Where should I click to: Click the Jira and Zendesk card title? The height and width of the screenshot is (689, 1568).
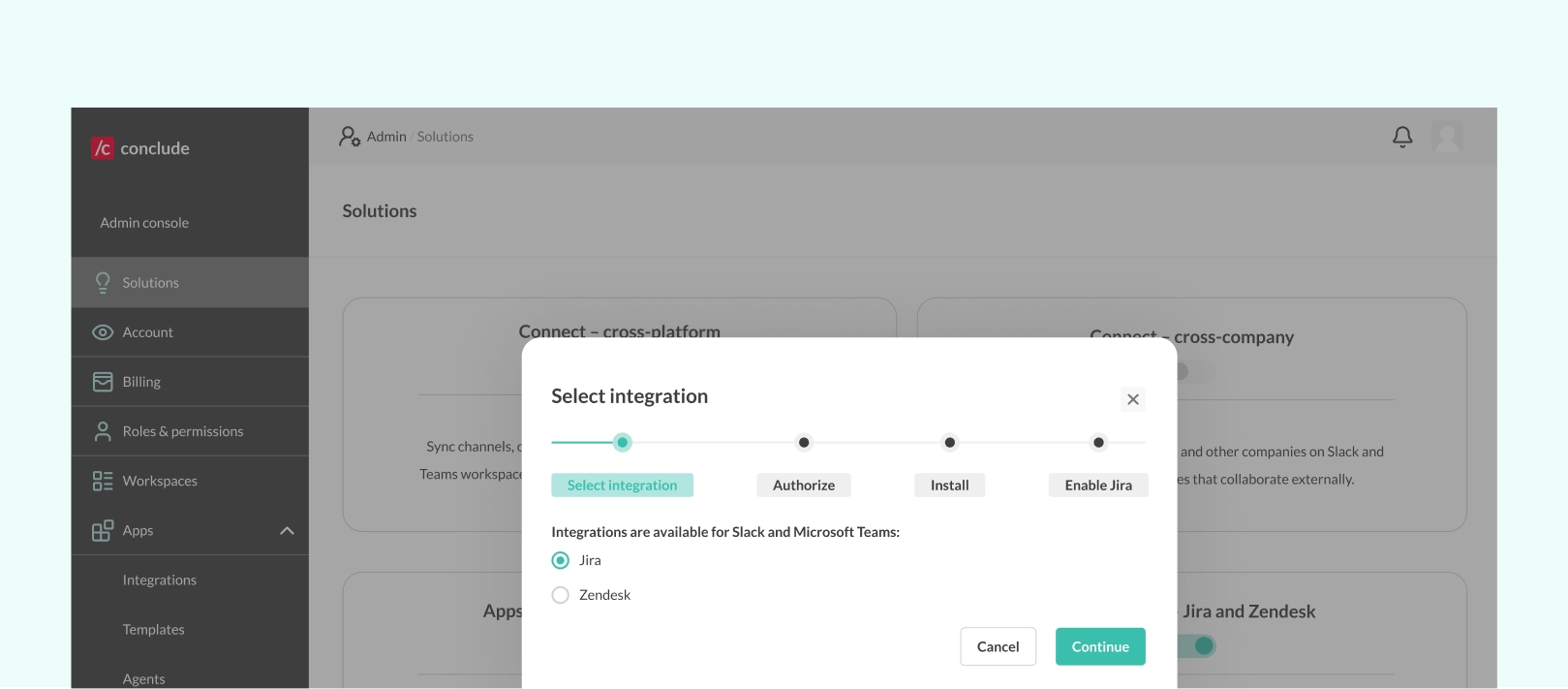pos(1248,611)
